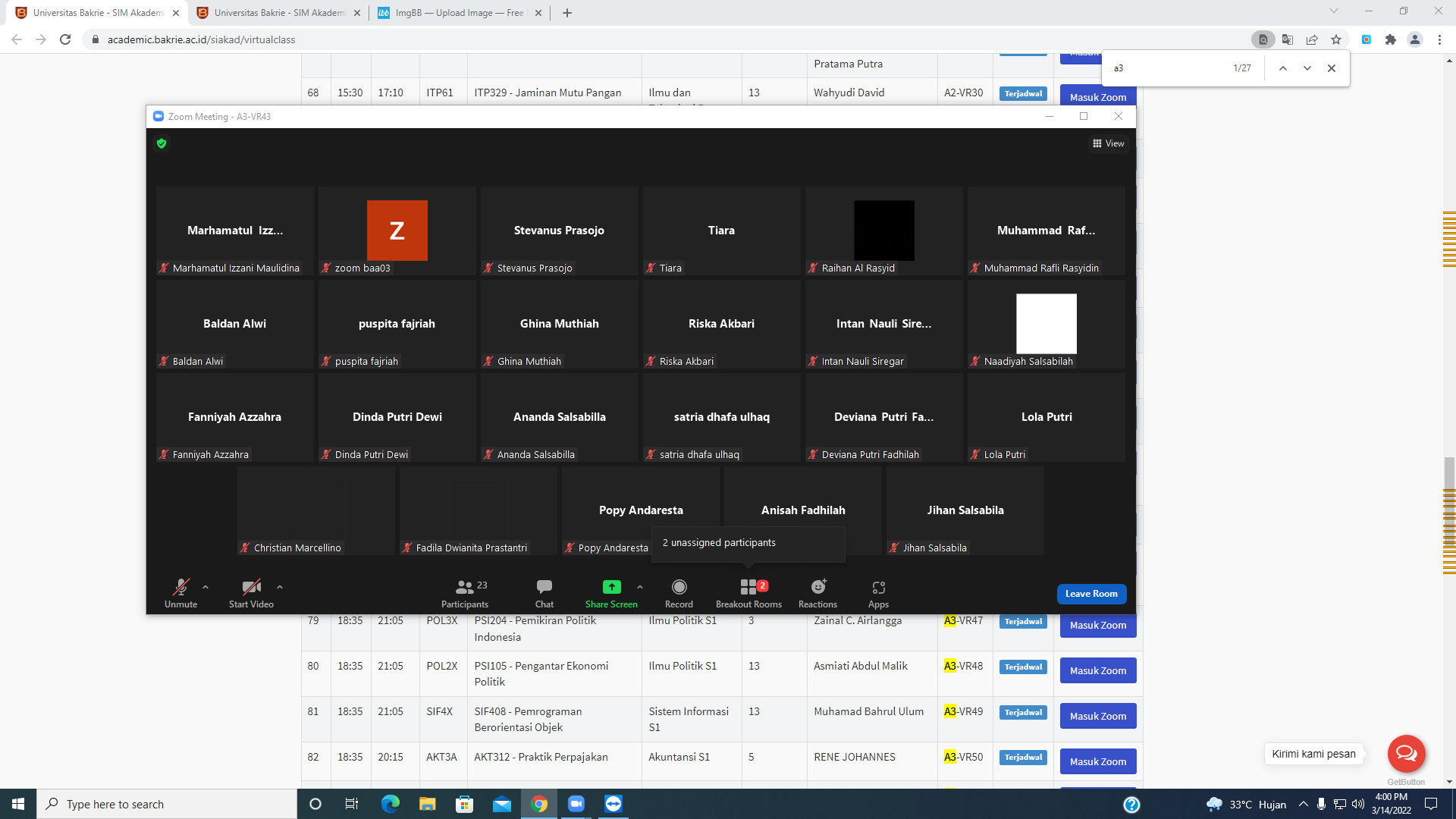
Task: Open the taskbar volume icon
Action: click(x=1358, y=804)
